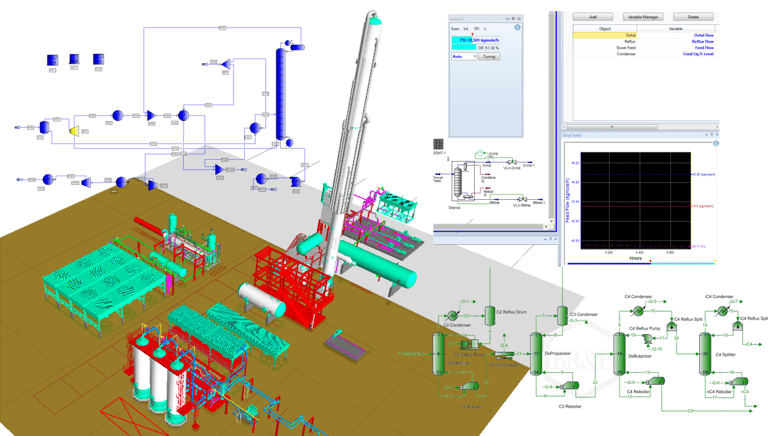Viewport: 768px width, 436px height.
Task: Click the PV value bar on faceplate
Action: click(475, 40)
